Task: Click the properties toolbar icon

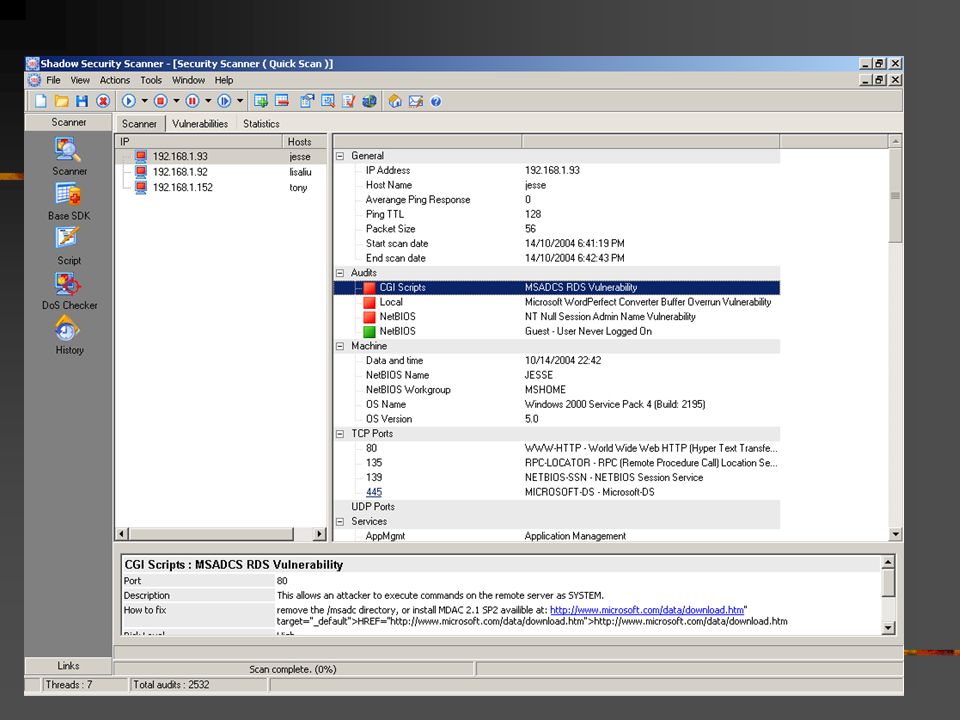Action: [x=307, y=101]
